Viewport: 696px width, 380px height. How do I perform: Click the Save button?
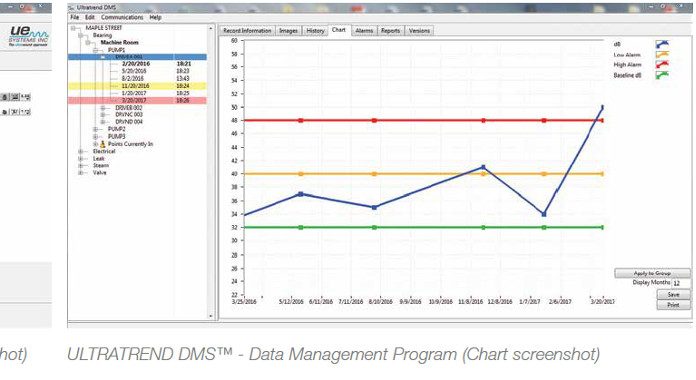pyautogui.click(x=673, y=295)
